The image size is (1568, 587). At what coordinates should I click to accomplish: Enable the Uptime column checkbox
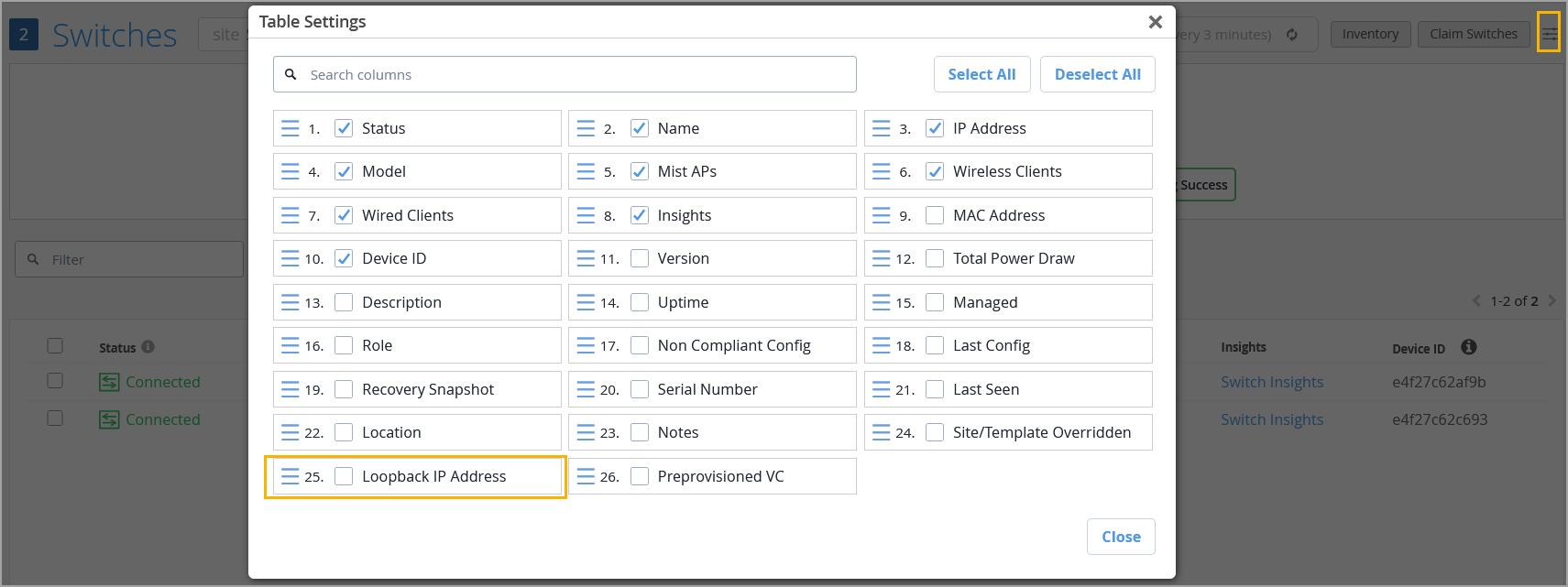coord(640,302)
